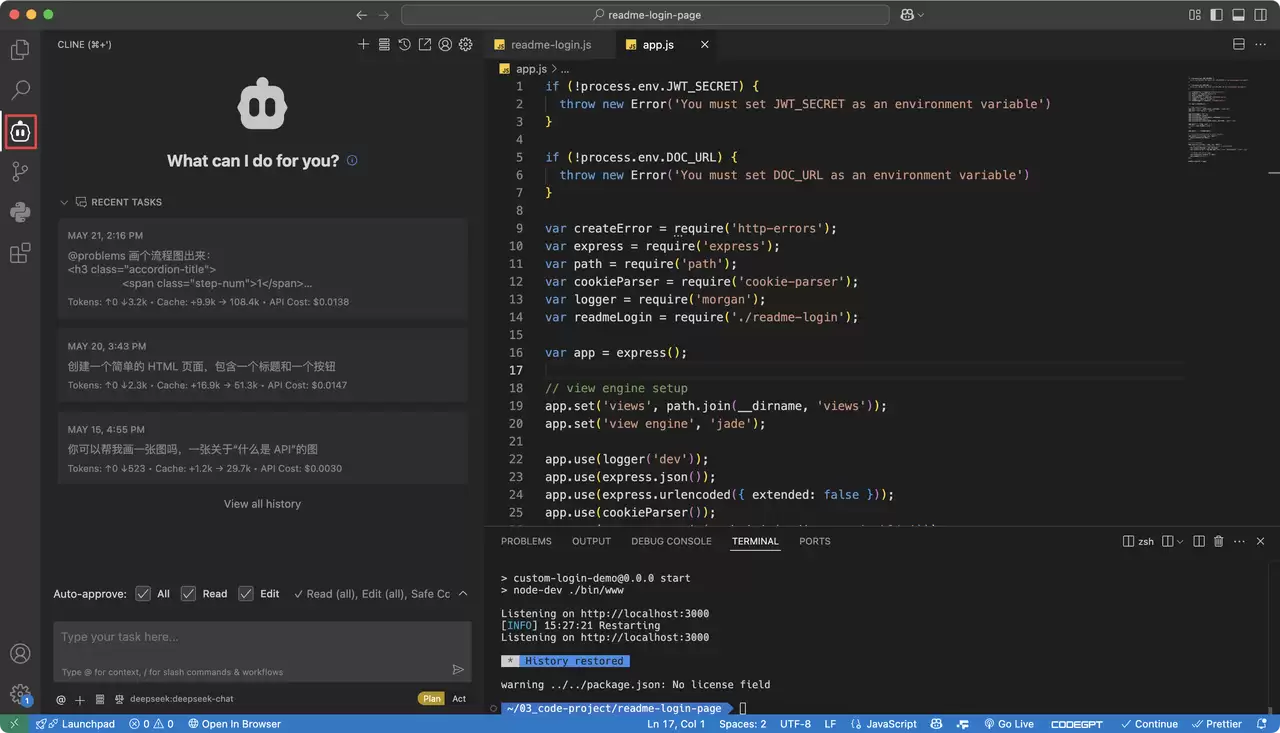The image size is (1280, 733).
Task: Pop Cline out to editor icon
Action: coord(425,45)
